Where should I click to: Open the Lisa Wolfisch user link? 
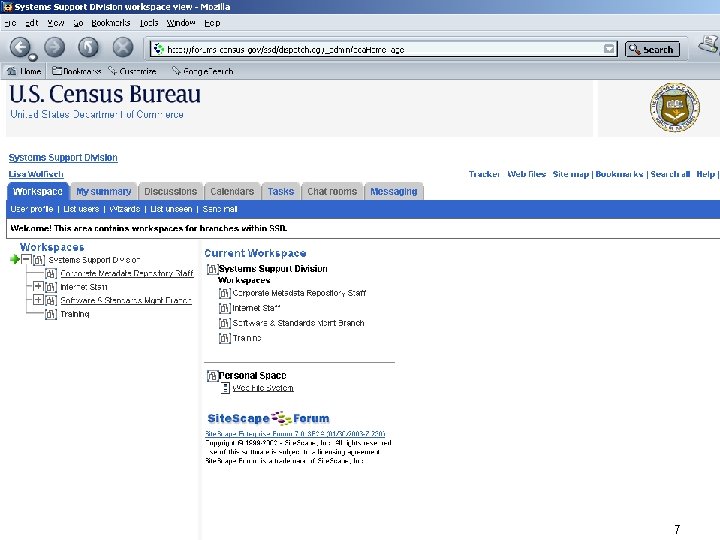36,174
